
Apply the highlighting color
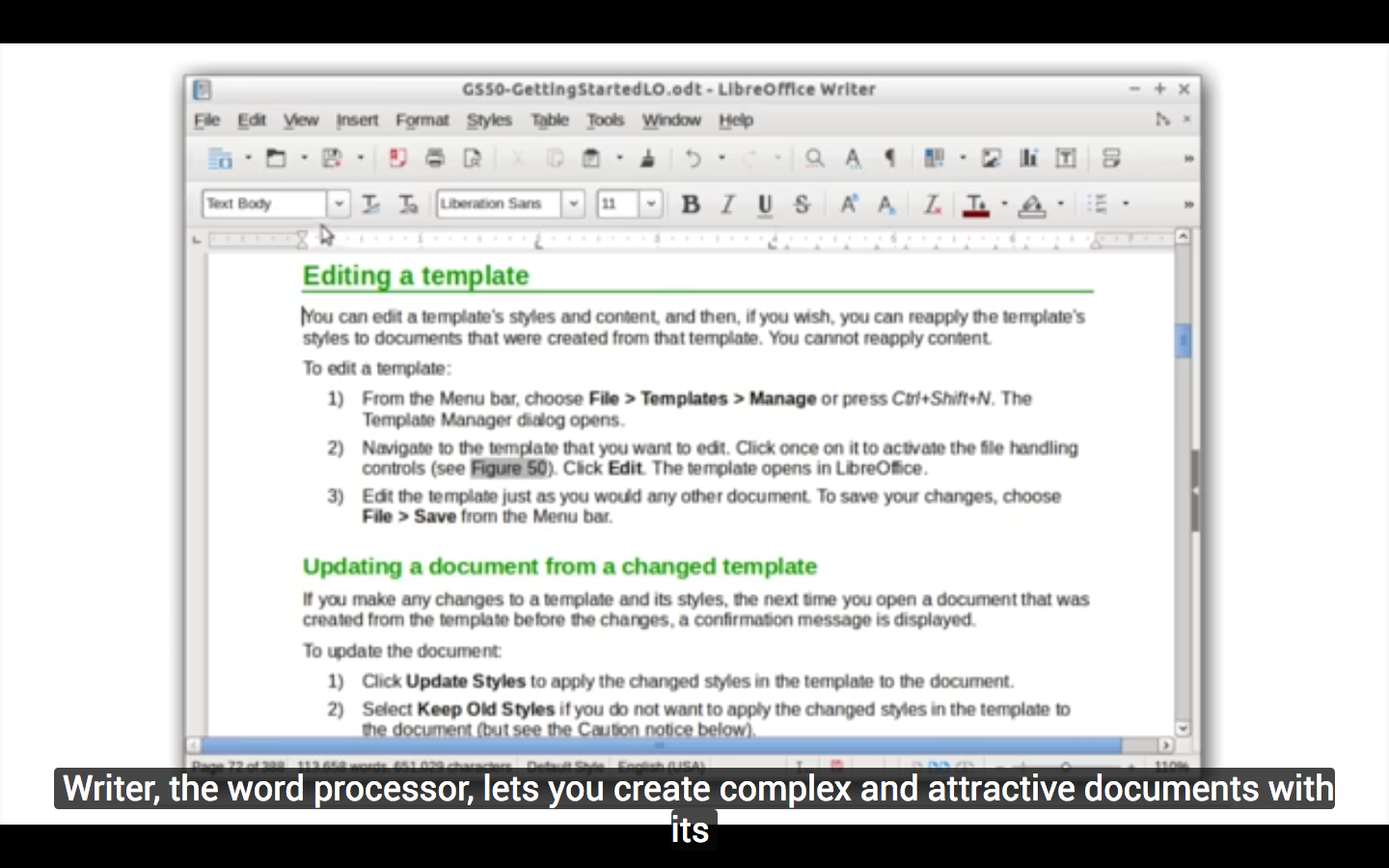pyautogui.click(x=1032, y=204)
